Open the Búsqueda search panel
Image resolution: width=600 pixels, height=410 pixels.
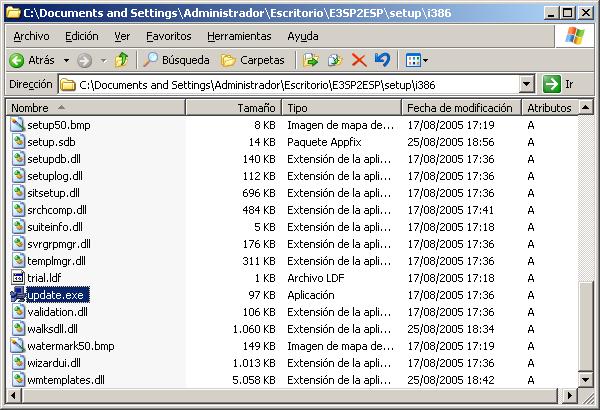176,60
